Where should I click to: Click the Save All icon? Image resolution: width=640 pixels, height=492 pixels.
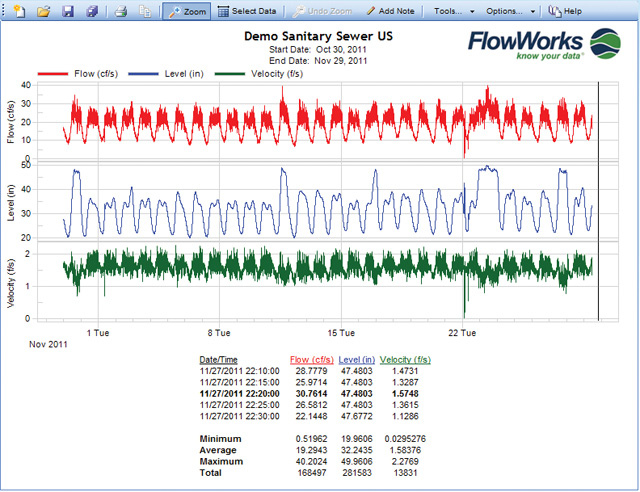pos(92,11)
